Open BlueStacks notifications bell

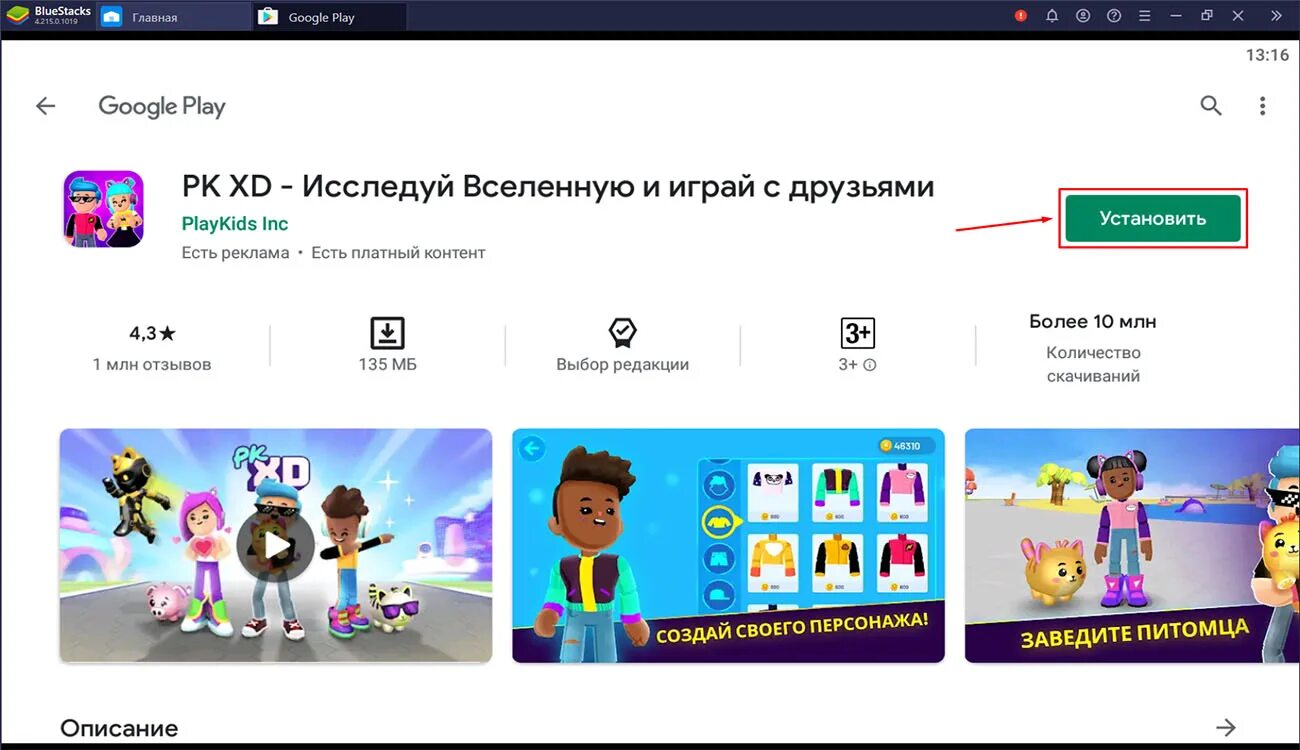(1052, 16)
